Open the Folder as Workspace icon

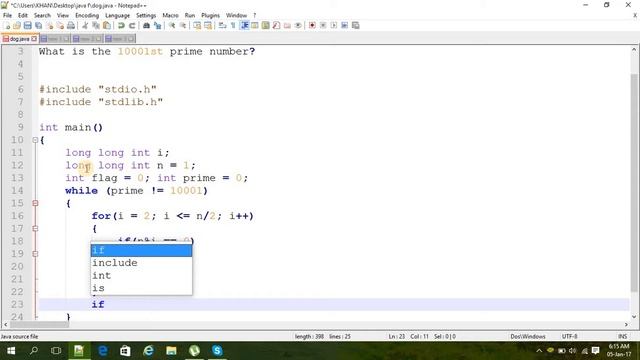(x=287, y=26)
